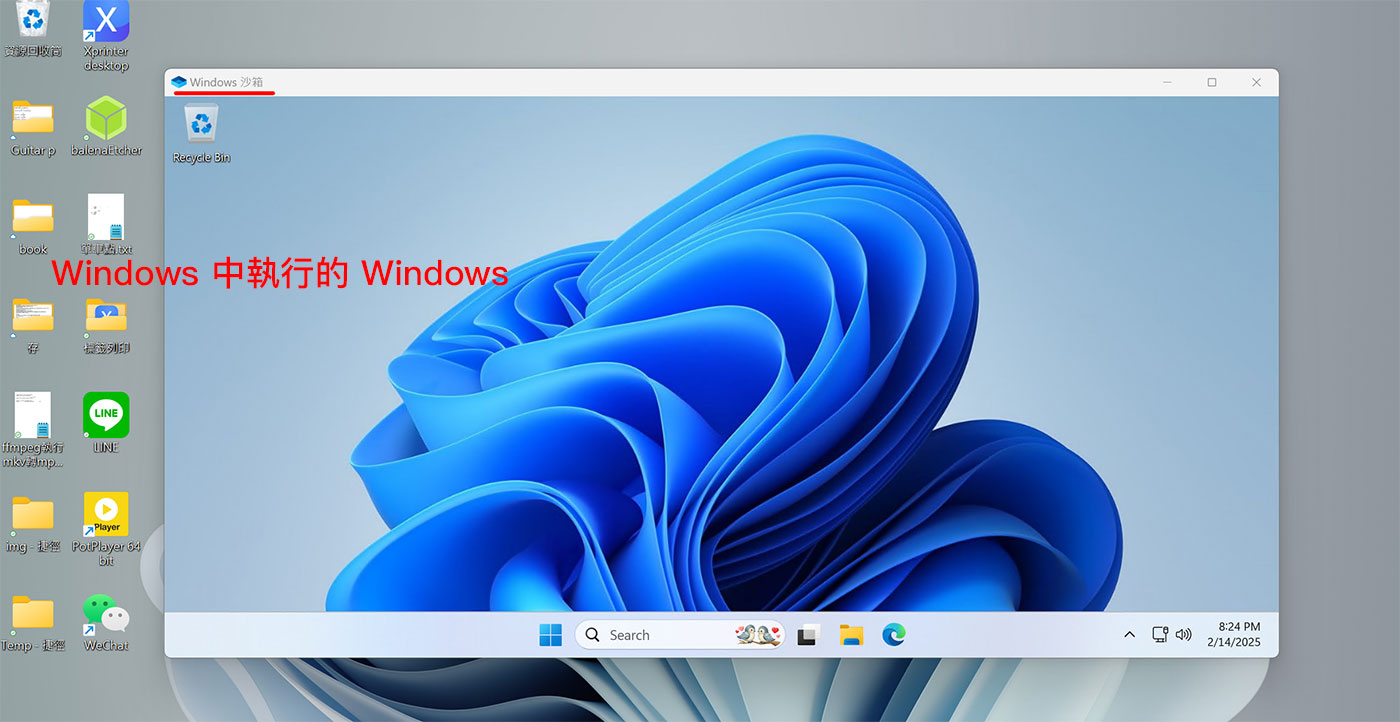Click the network icon in sandbox tray
The width and height of the screenshot is (1400, 722).
click(x=1160, y=635)
